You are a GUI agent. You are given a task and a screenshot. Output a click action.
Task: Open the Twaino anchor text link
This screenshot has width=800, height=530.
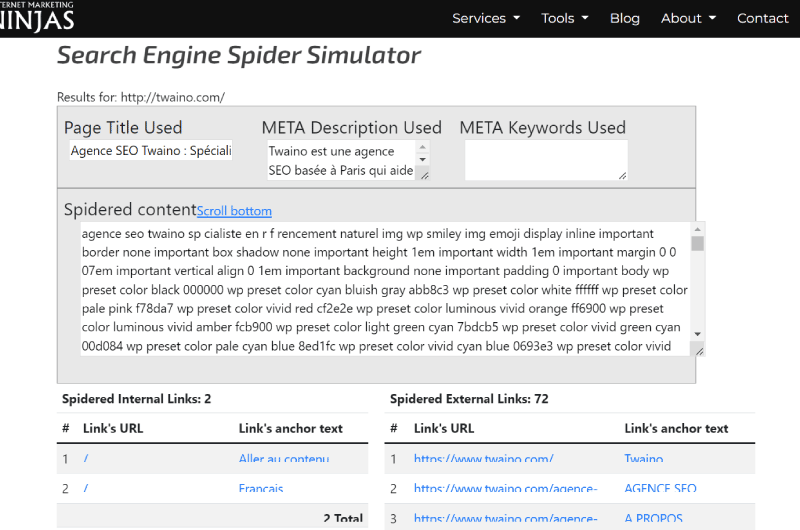tap(644, 459)
